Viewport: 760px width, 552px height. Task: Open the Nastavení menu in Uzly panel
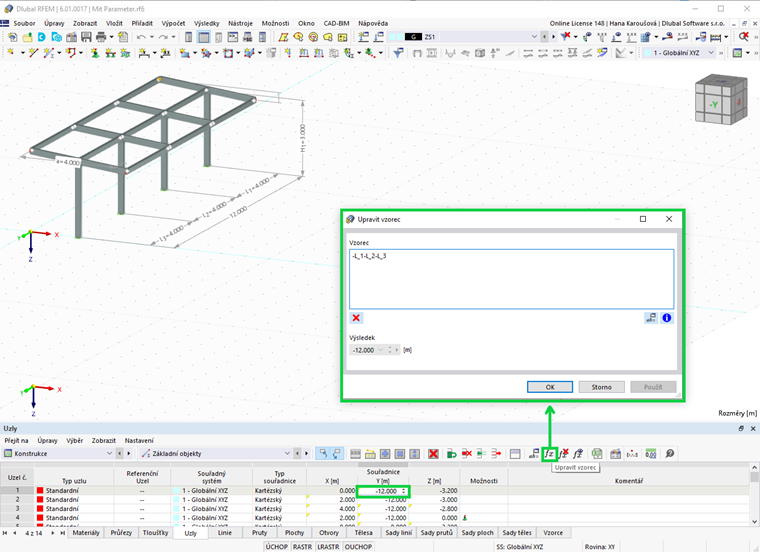[139, 441]
